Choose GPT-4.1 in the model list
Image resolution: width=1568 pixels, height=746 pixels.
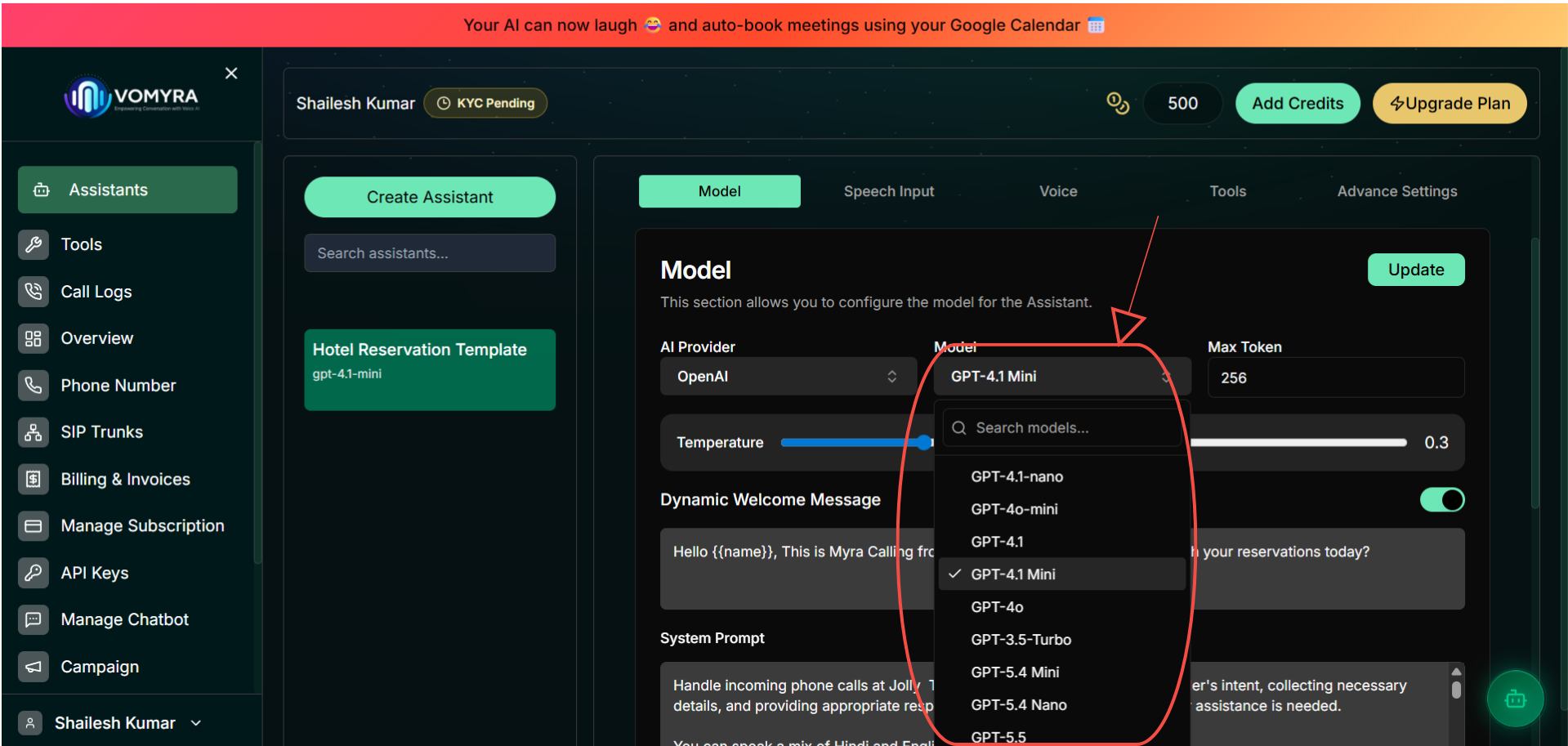(x=1062, y=542)
